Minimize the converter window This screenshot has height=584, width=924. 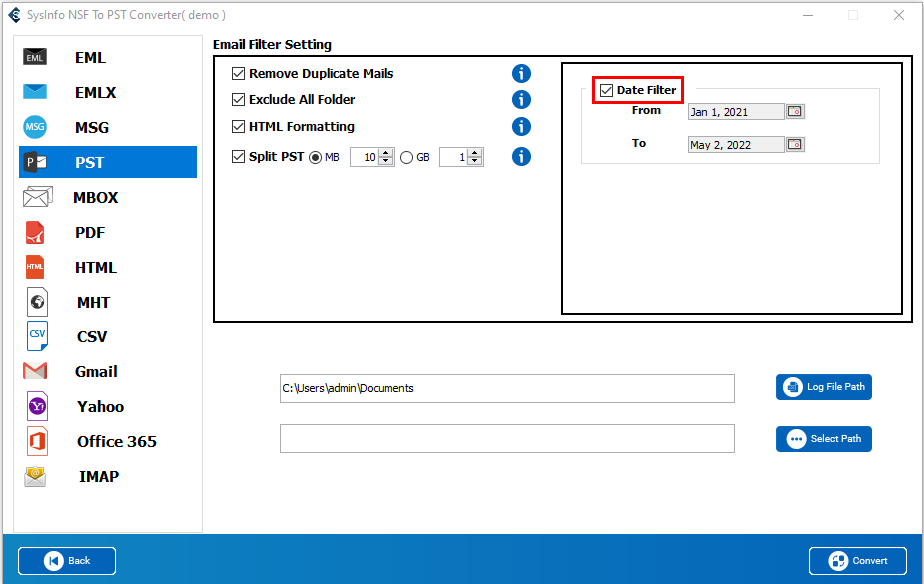[x=808, y=15]
